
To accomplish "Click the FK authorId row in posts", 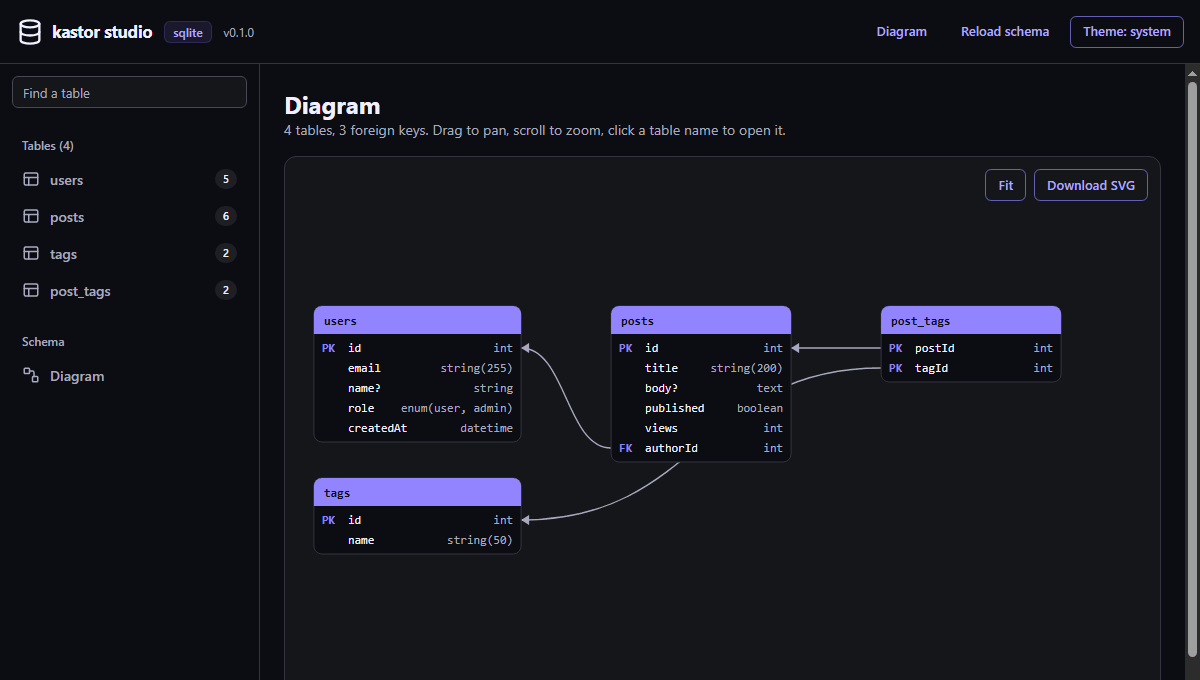I will pos(701,448).
